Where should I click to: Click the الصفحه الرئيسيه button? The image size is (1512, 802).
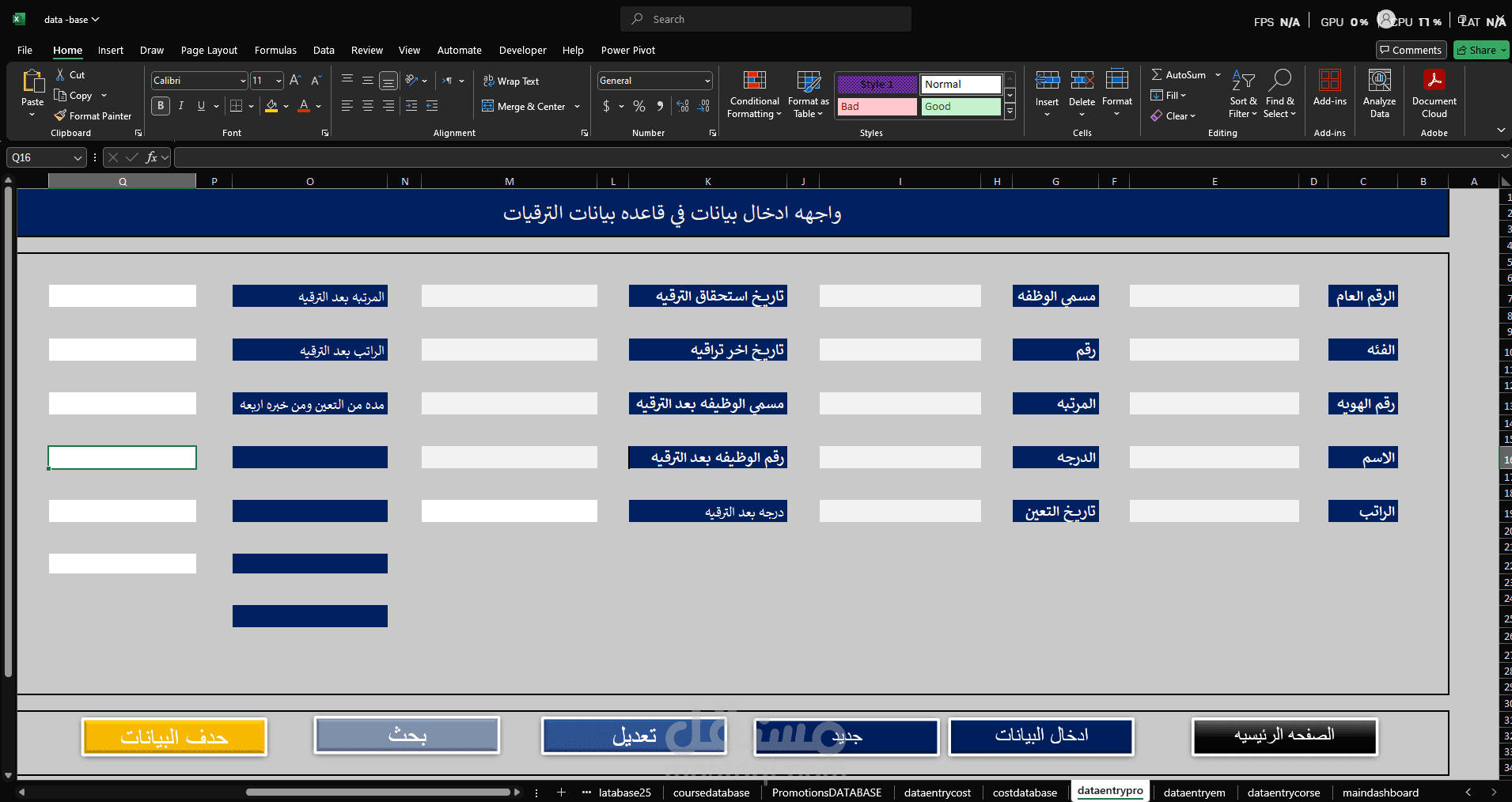coord(1284,736)
